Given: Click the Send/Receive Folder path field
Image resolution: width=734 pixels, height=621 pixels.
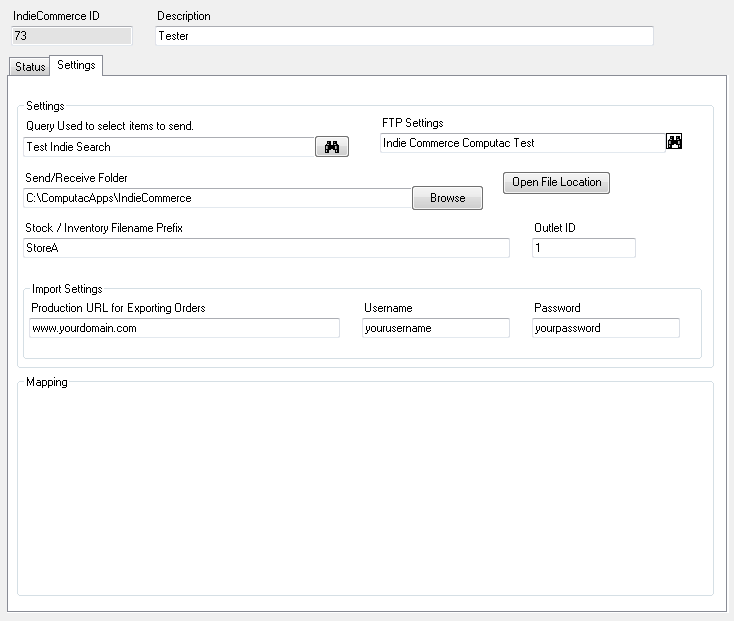Looking at the screenshot, I should pyautogui.click(x=218, y=198).
